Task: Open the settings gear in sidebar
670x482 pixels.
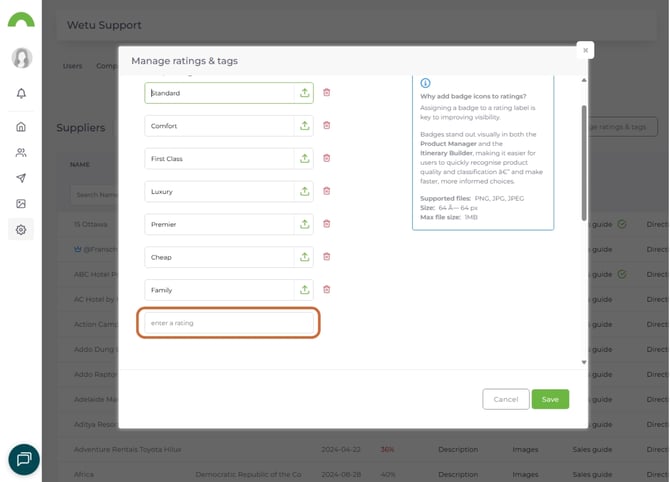Action: coord(21,230)
